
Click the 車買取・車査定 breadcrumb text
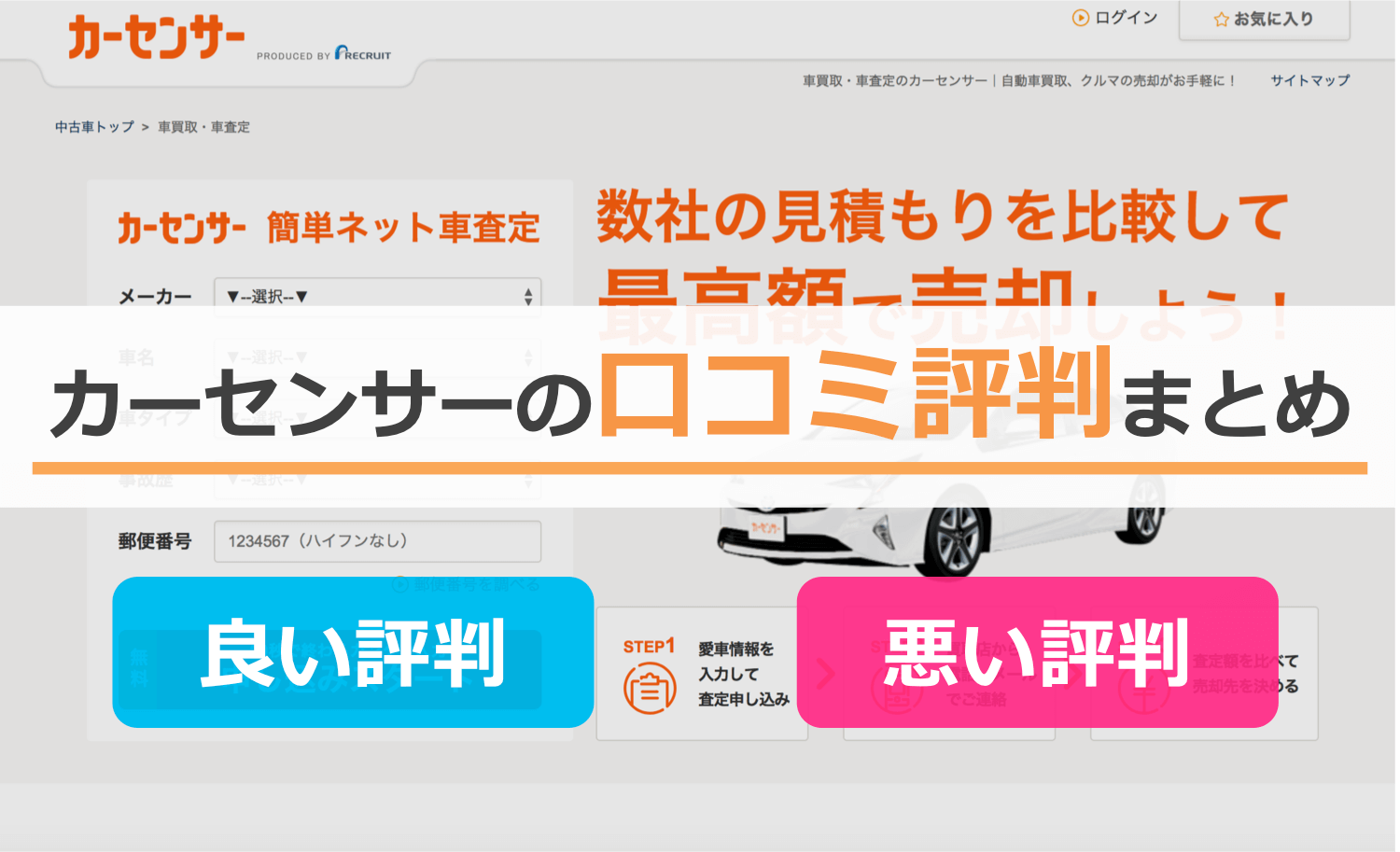[x=203, y=127]
